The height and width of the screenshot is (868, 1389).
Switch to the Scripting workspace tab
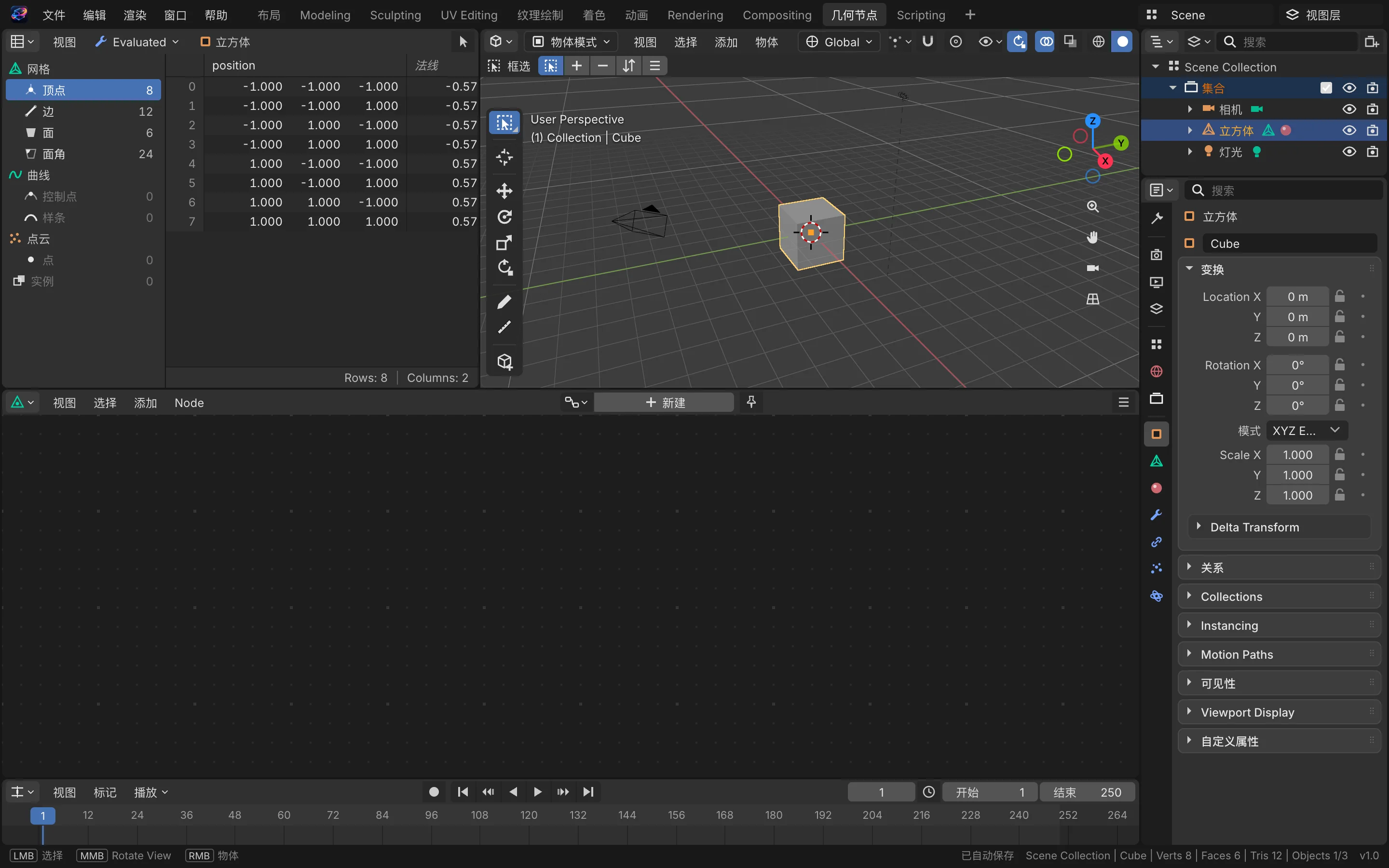coord(921,15)
